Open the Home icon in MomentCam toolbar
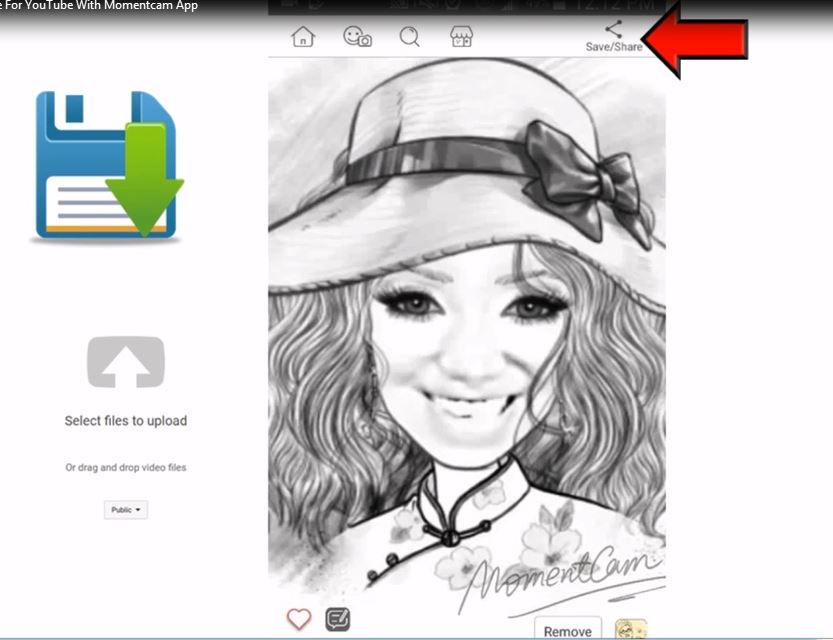The image size is (833, 640). coord(303,37)
